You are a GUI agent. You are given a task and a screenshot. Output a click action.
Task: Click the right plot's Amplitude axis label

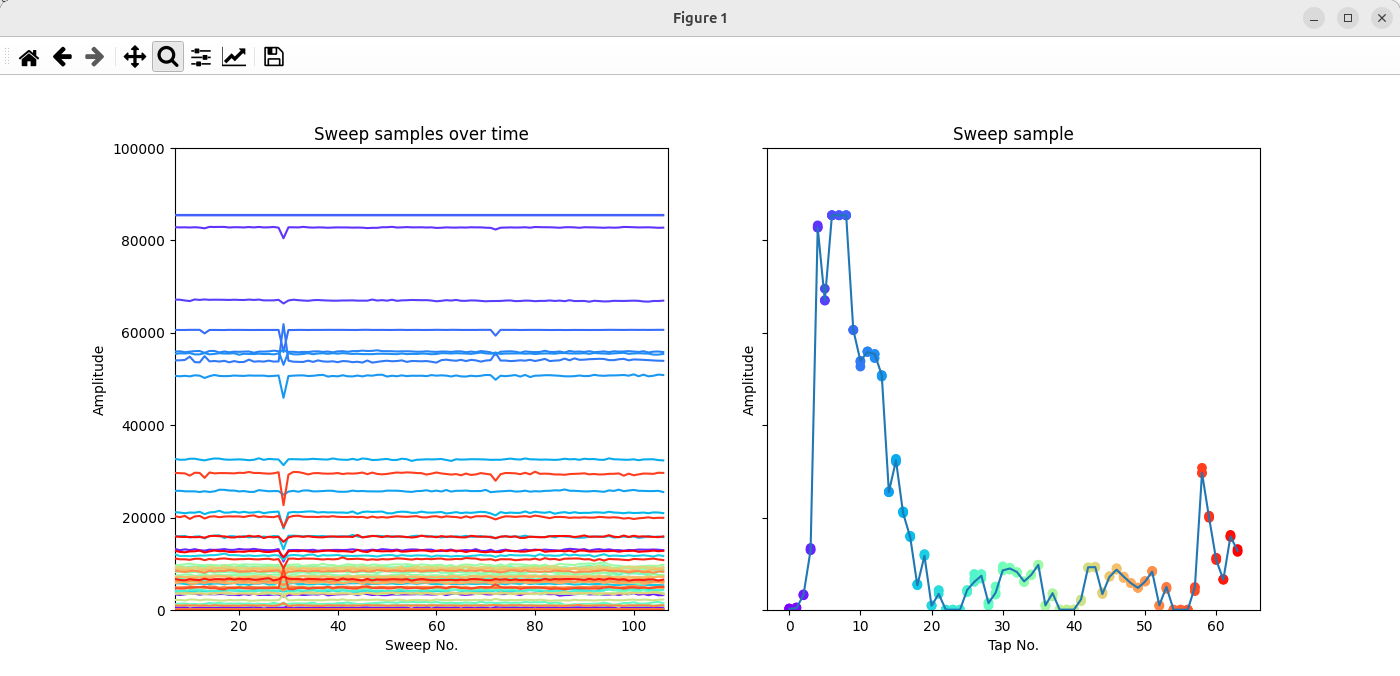[749, 380]
